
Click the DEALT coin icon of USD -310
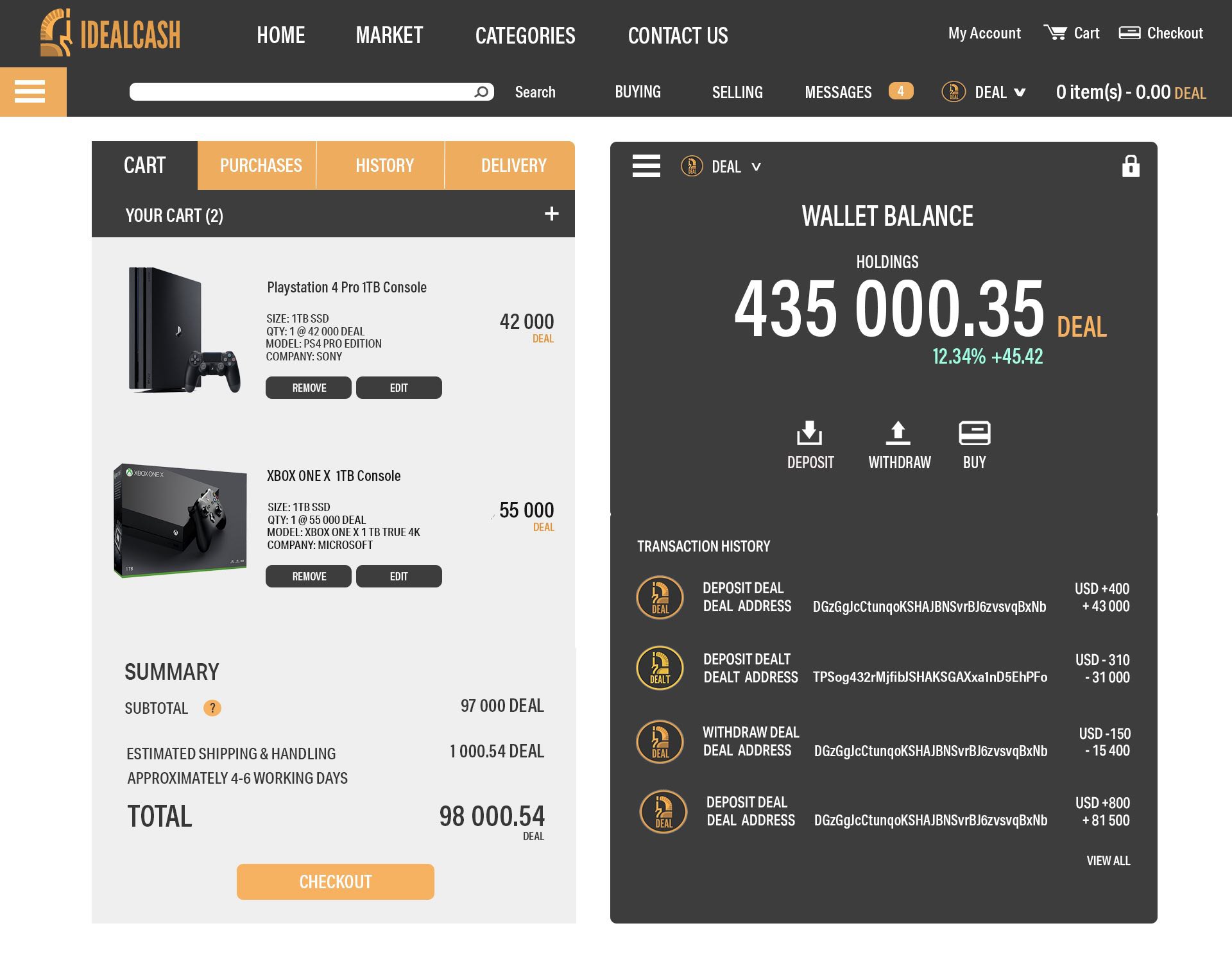click(660, 668)
